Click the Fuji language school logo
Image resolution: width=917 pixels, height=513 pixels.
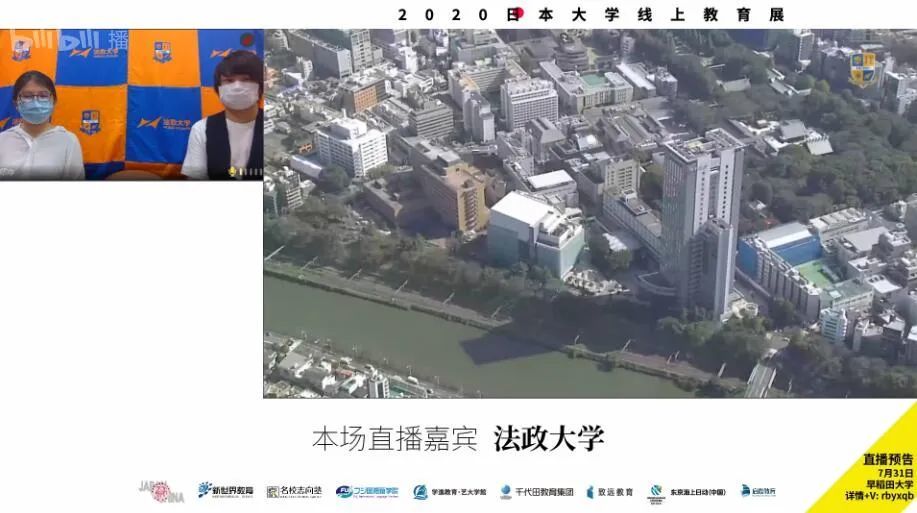tap(367, 491)
